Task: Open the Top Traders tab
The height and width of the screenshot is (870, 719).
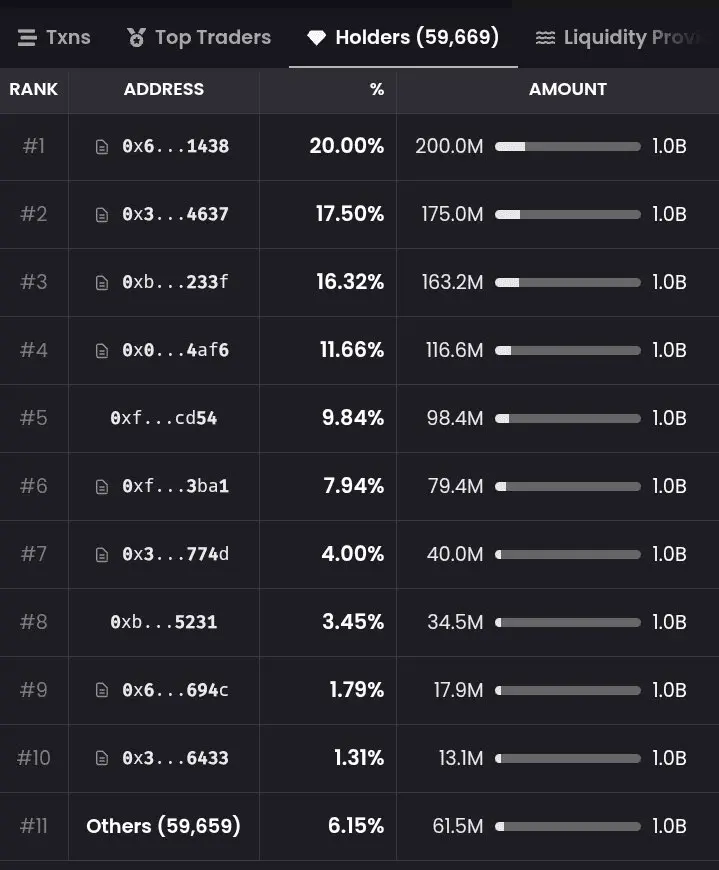Action: point(199,38)
